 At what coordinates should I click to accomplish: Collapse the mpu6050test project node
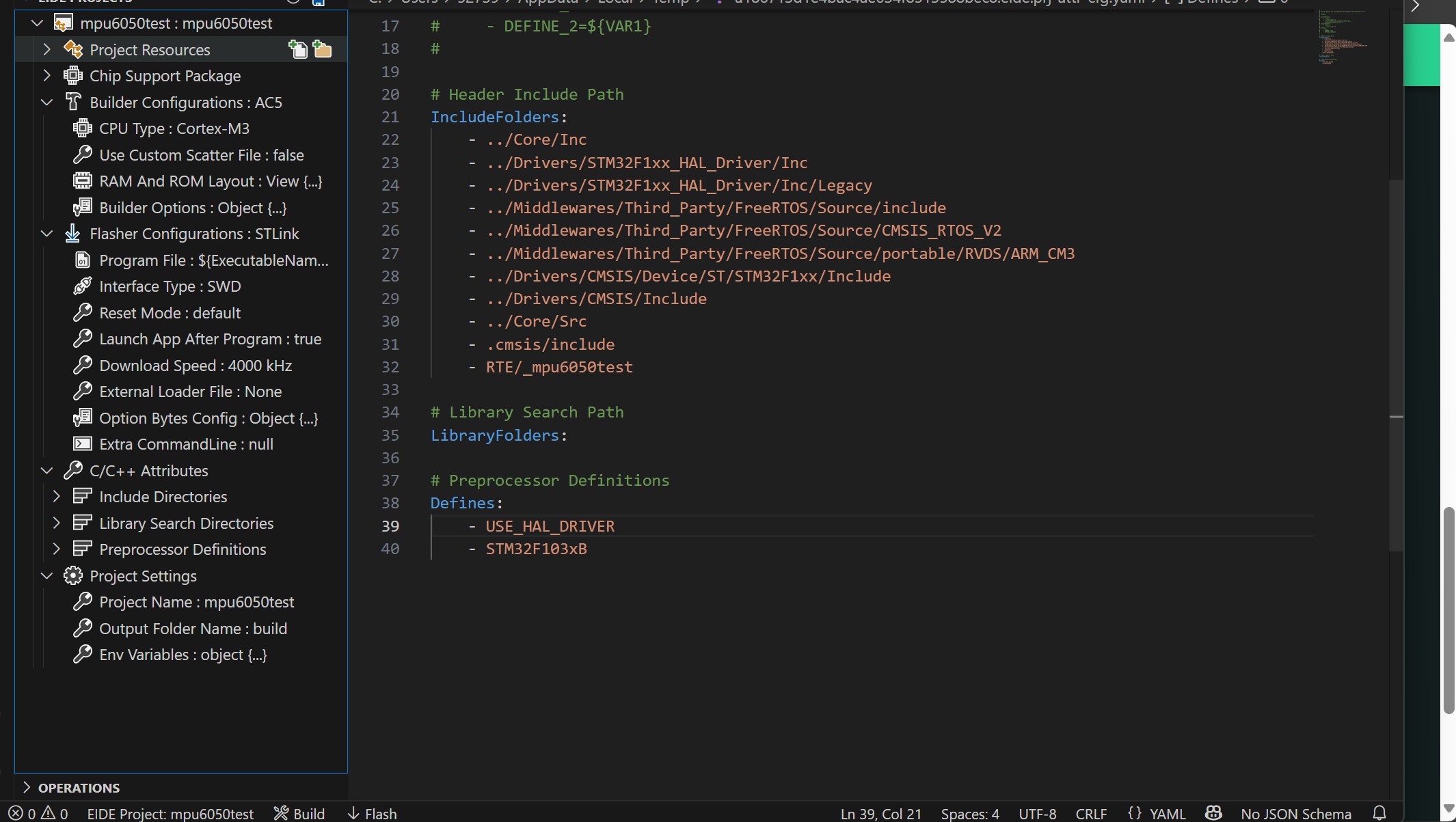(x=38, y=23)
